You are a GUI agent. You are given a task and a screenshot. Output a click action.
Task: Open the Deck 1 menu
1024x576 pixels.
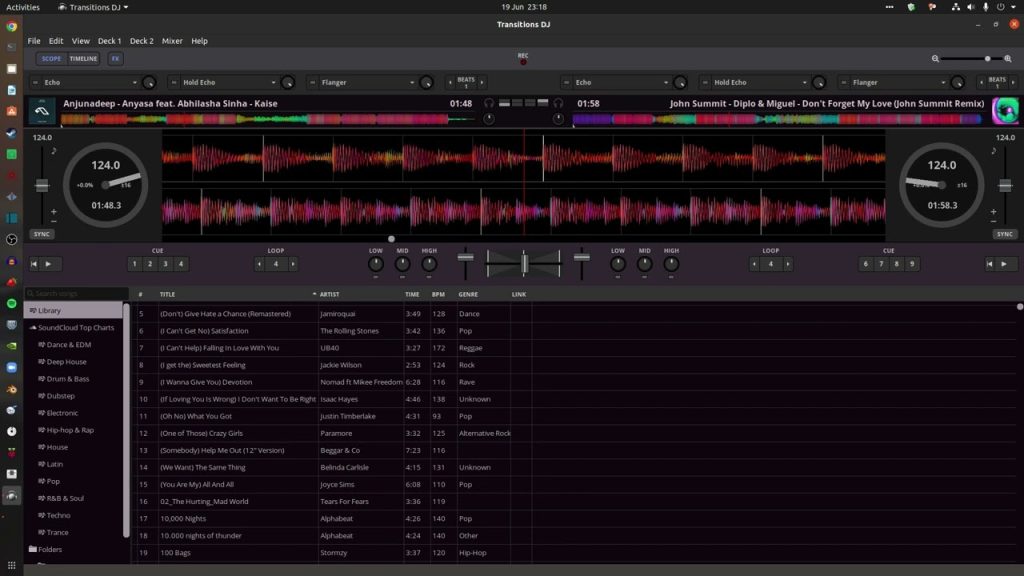click(x=109, y=41)
